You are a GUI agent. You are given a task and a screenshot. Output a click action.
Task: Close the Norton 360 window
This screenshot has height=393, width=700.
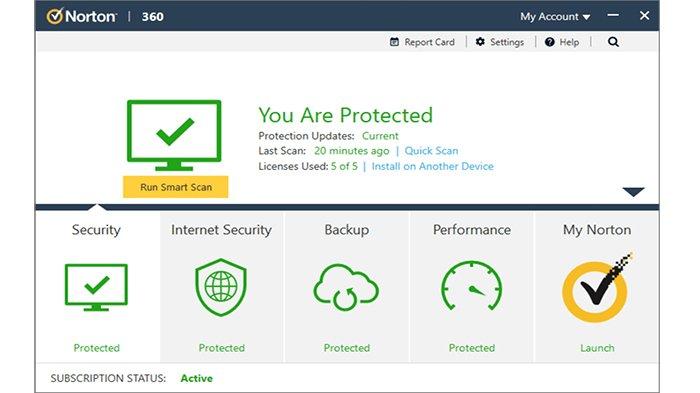(644, 16)
